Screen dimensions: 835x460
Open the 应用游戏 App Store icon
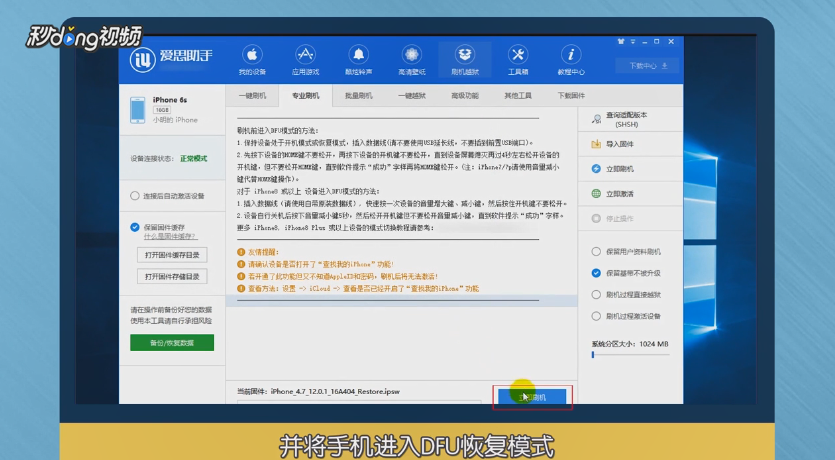point(306,54)
